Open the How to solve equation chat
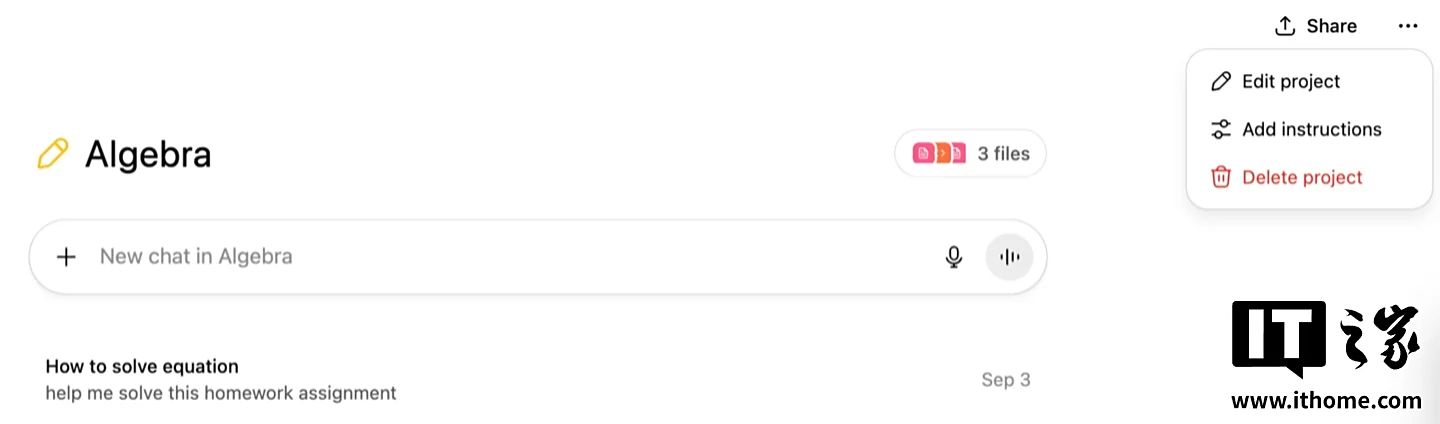 tap(538, 379)
